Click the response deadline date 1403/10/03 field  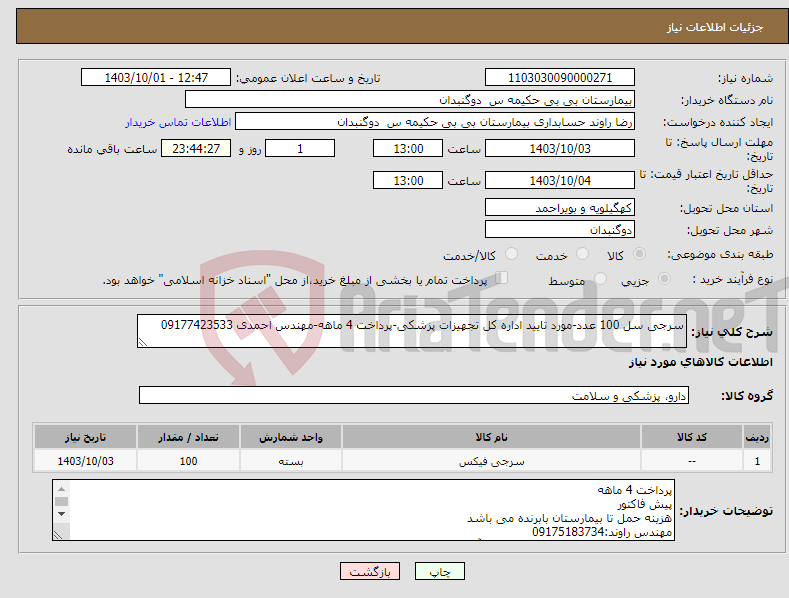560,148
